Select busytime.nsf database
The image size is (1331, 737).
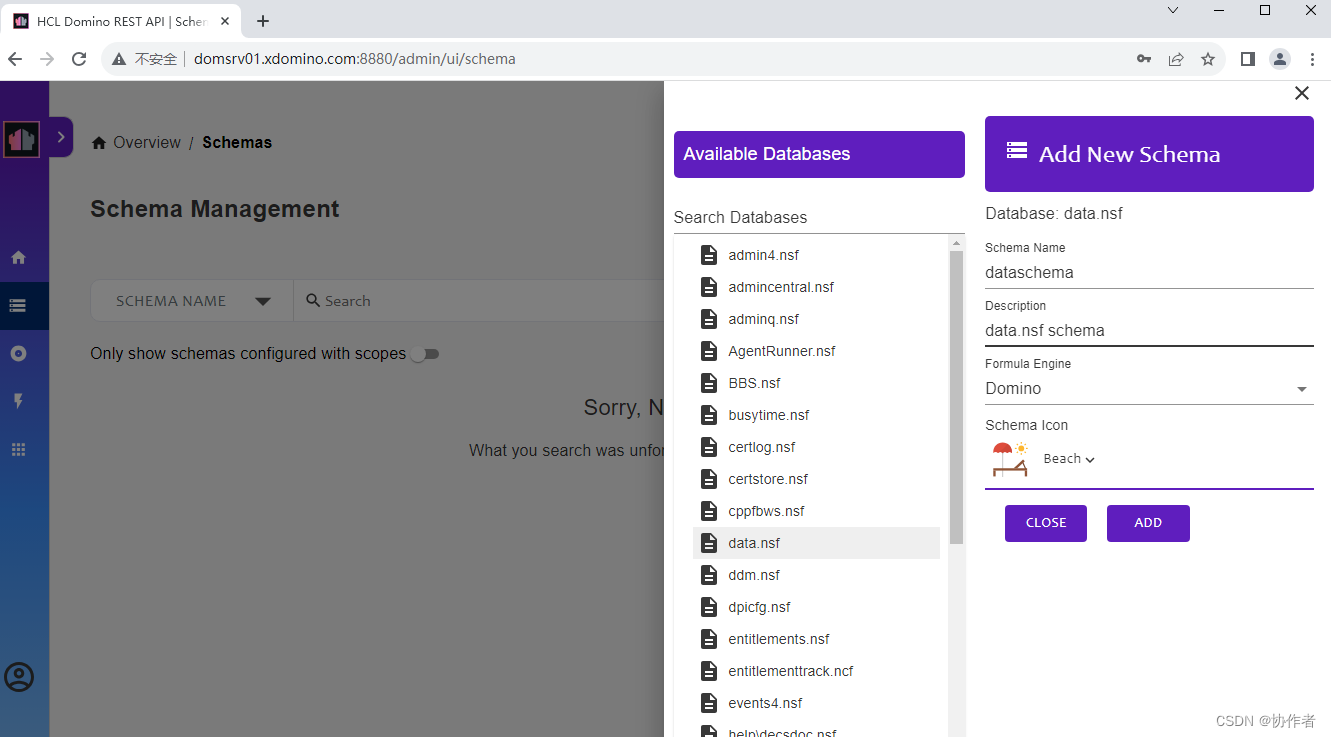tap(816, 415)
